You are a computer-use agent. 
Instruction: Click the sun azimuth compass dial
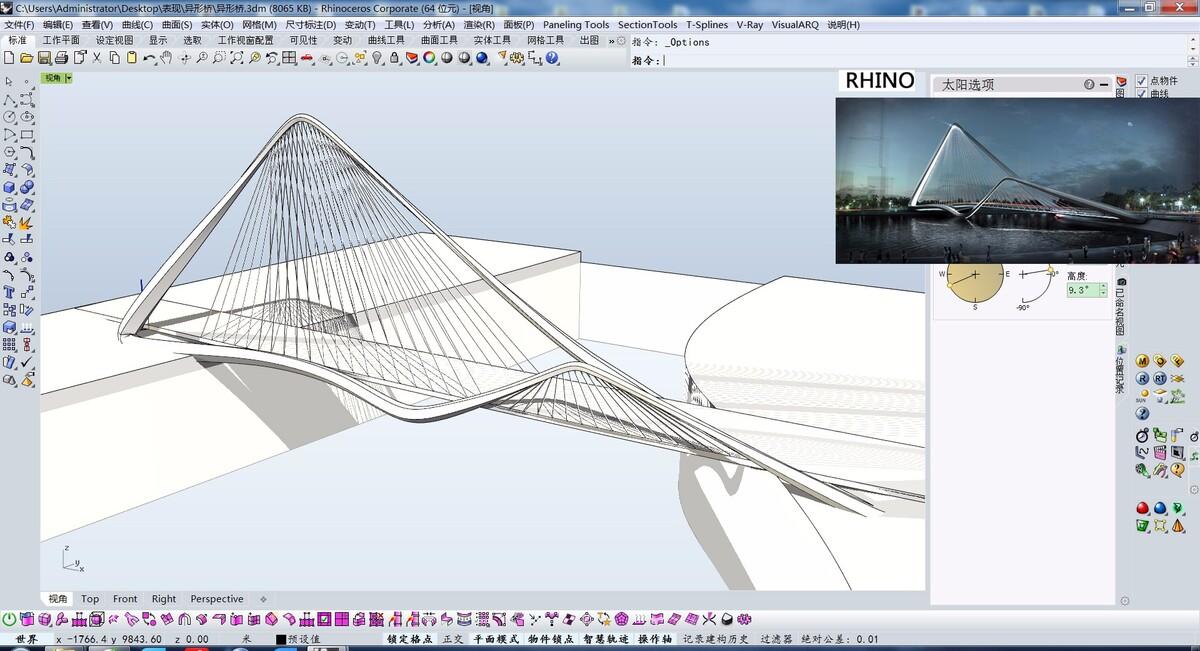click(x=975, y=275)
